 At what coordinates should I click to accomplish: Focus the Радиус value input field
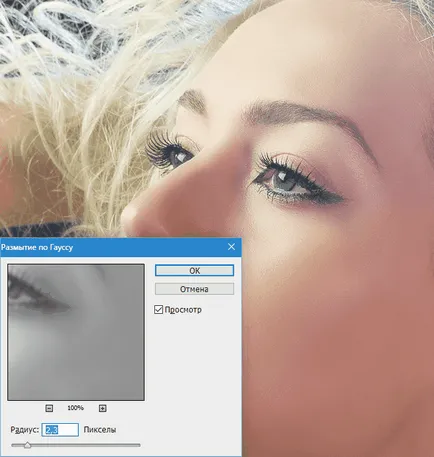[x=60, y=430]
